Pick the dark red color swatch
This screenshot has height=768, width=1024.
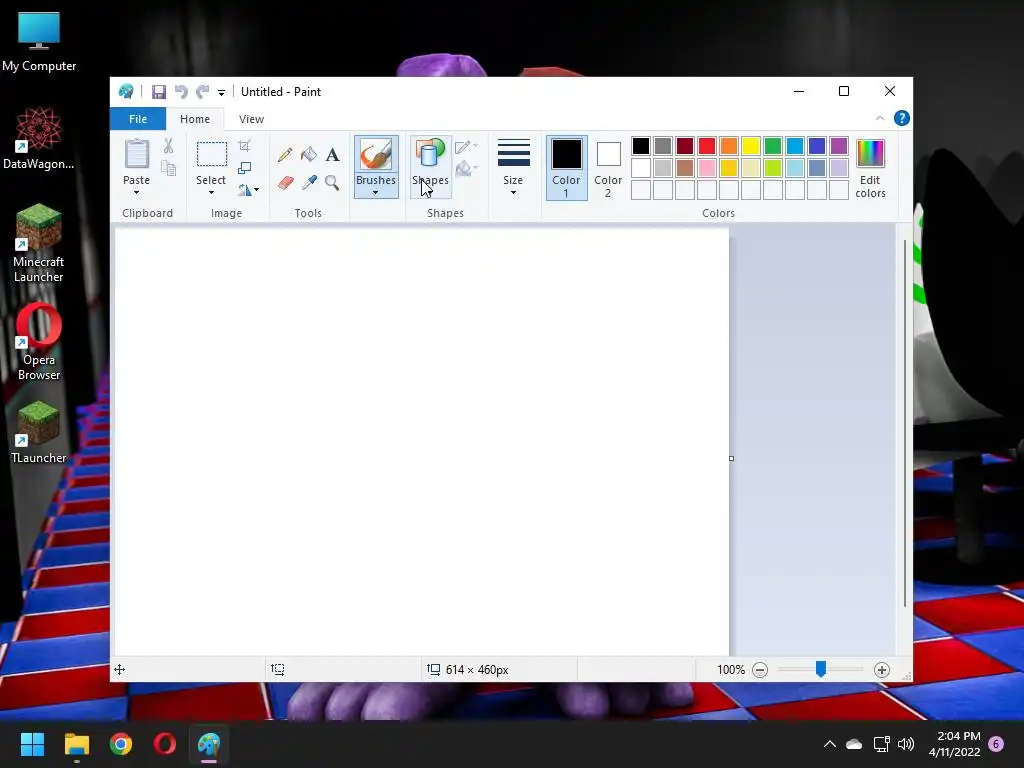coord(684,146)
